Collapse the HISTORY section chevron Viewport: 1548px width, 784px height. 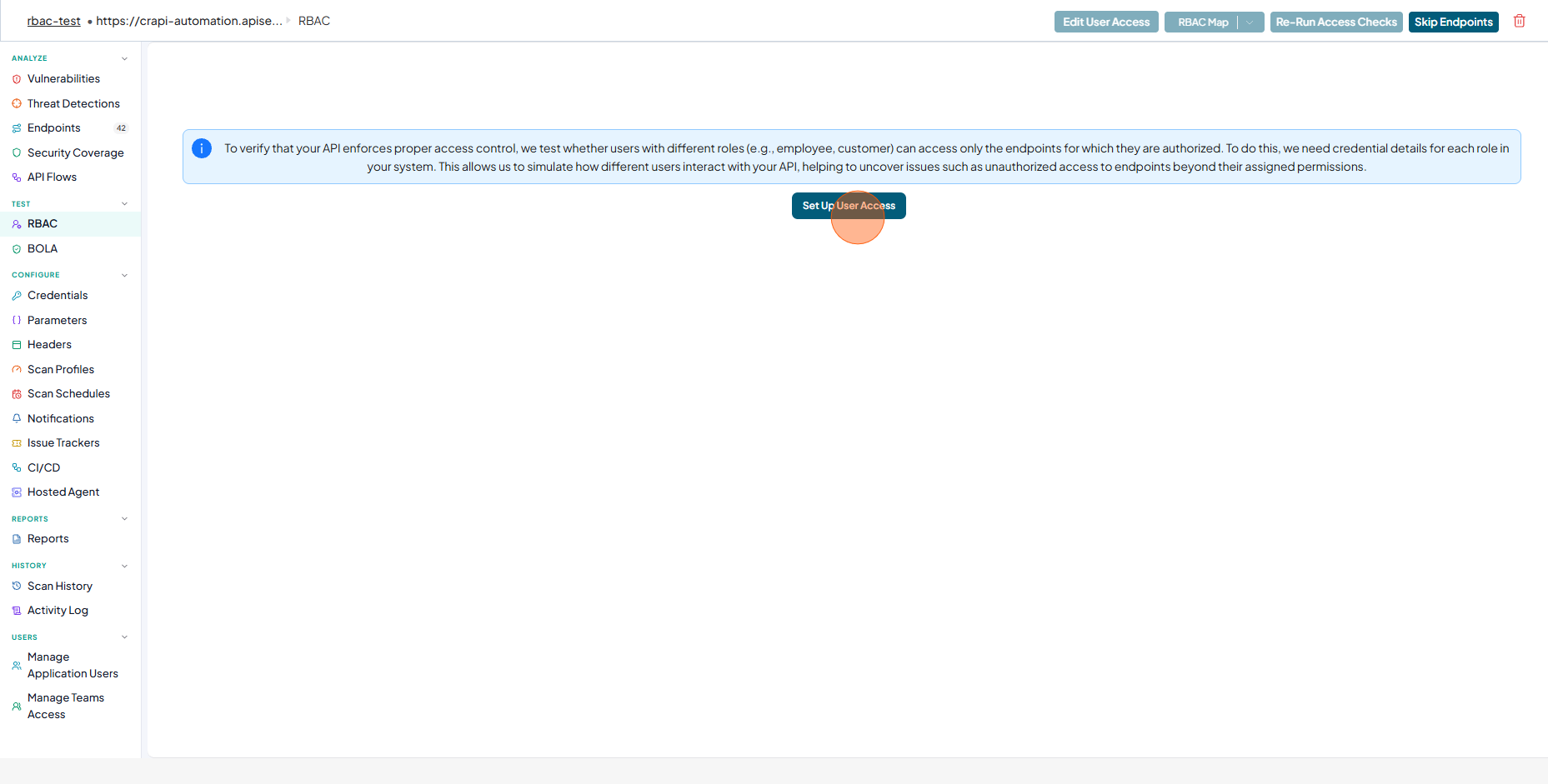[x=125, y=566]
